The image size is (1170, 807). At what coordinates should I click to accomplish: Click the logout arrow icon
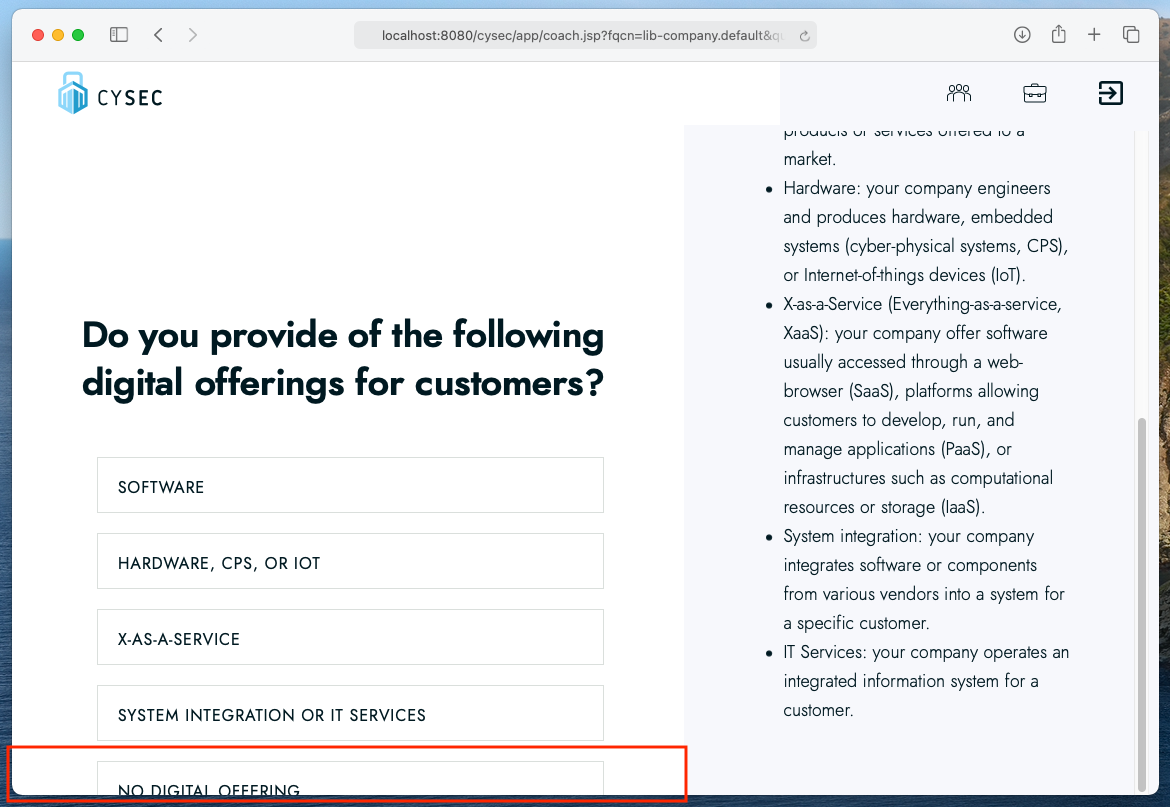pyautogui.click(x=1110, y=93)
